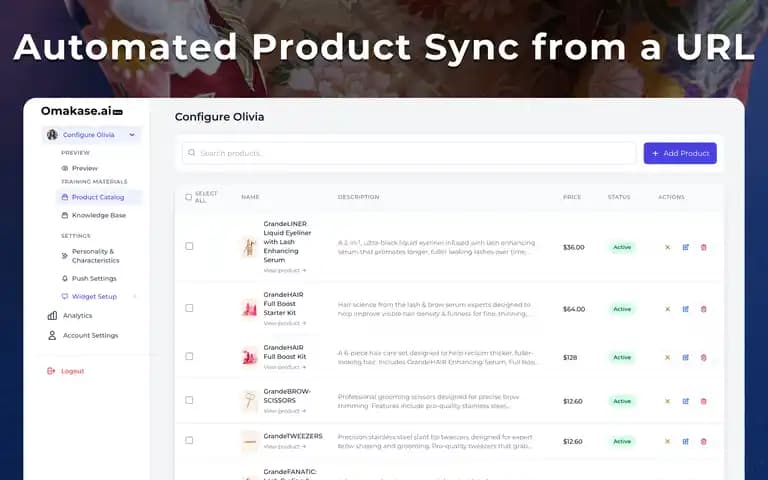Screen dimensions: 768x480
Task: Open Push Settings
Action: point(94,278)
